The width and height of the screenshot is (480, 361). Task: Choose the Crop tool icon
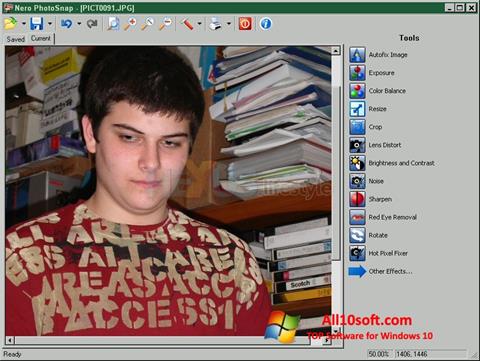357,127
